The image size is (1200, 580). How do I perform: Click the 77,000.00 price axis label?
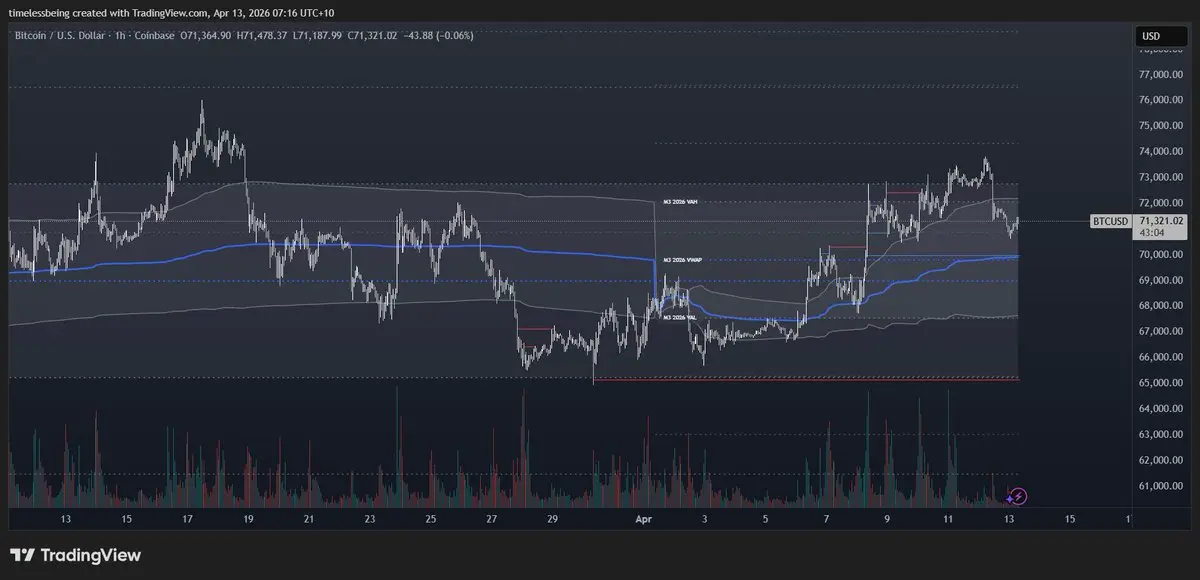(1160, 75)
